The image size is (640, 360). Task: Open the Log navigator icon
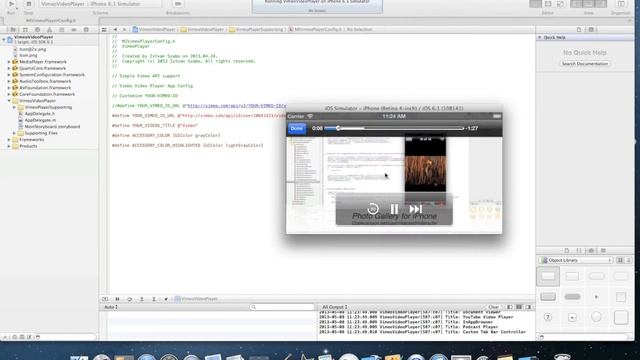(86, 30)
